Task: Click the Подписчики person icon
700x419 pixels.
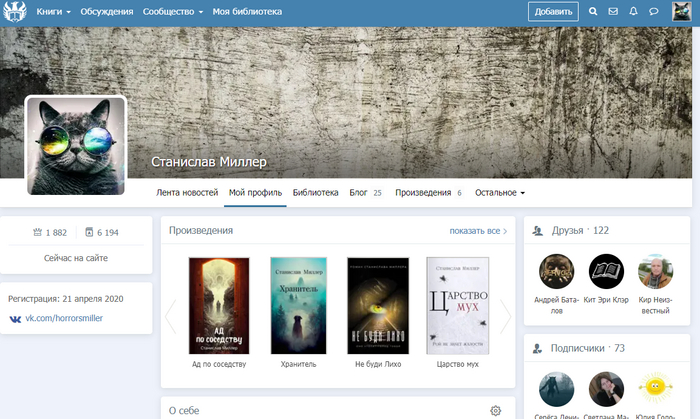Action: coord(537,348)
